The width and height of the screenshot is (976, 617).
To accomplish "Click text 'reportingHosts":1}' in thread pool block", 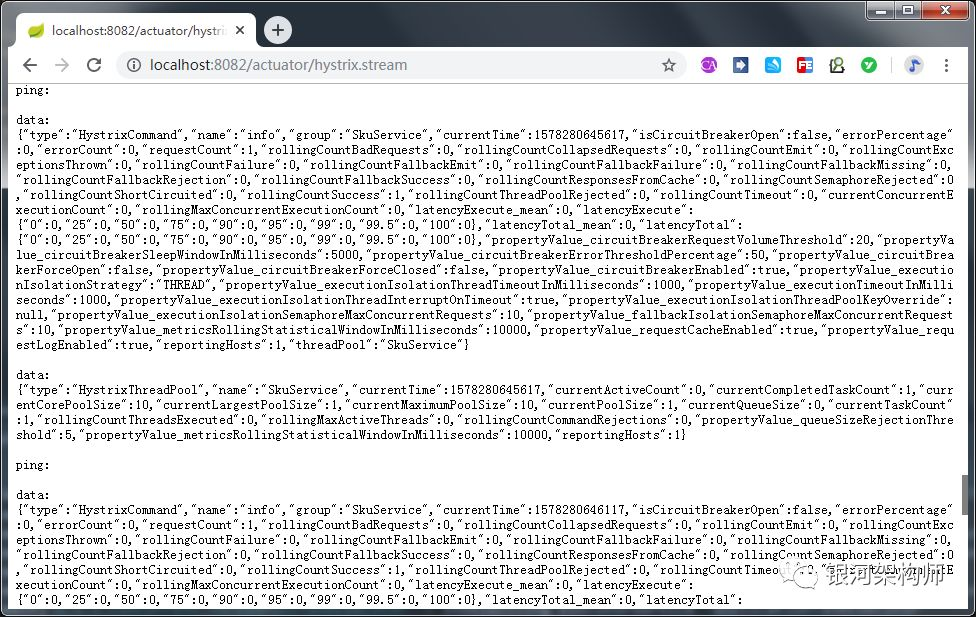I will [623, 435].
